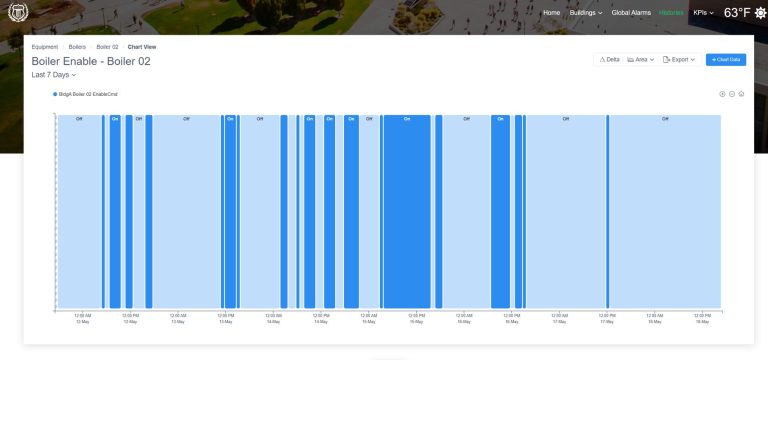Viewport: 768px width, 432px height.
Task: Open the Equipment breadcrumb link
Action: [45, 47]
